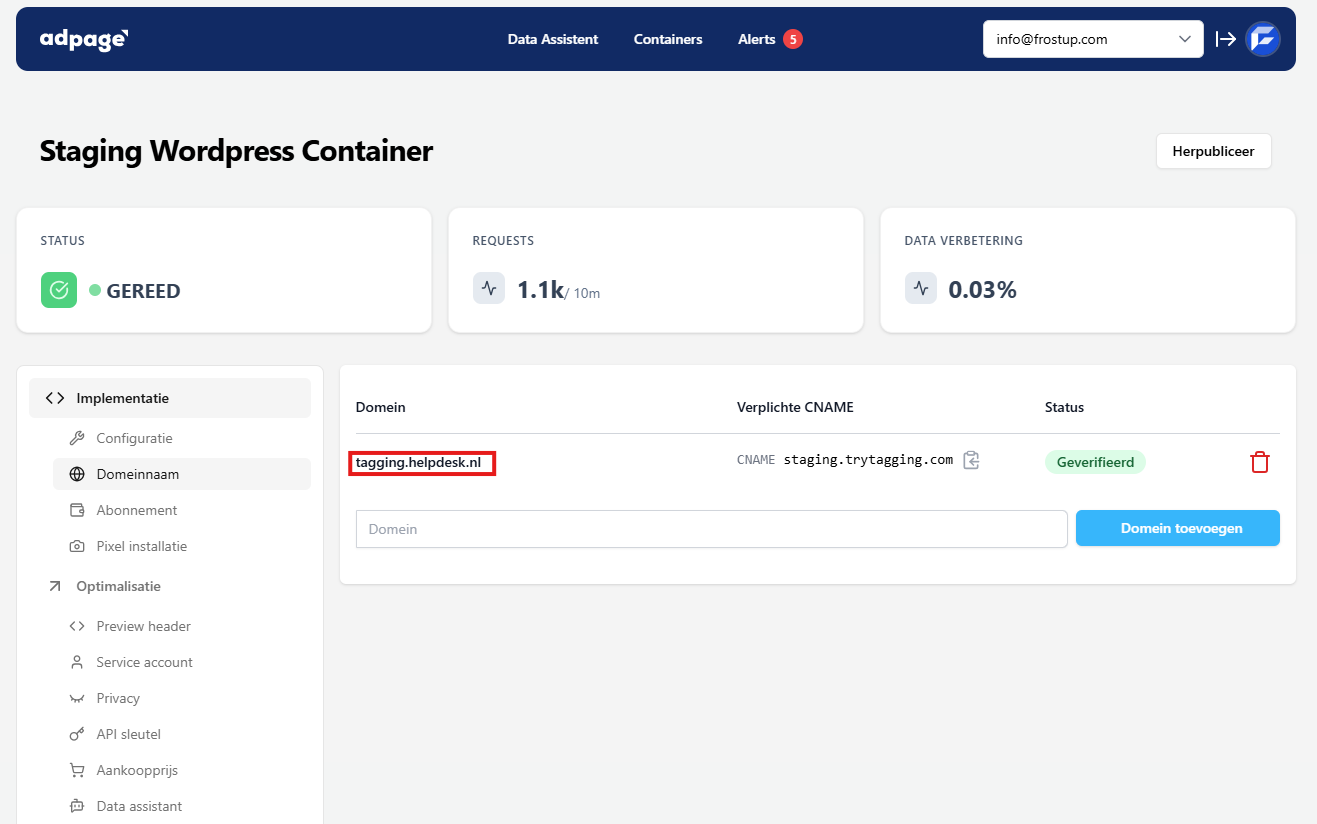Open the user profile avatar
The width and height of the screenshot is (1317, 824).
coord(1263,39)
